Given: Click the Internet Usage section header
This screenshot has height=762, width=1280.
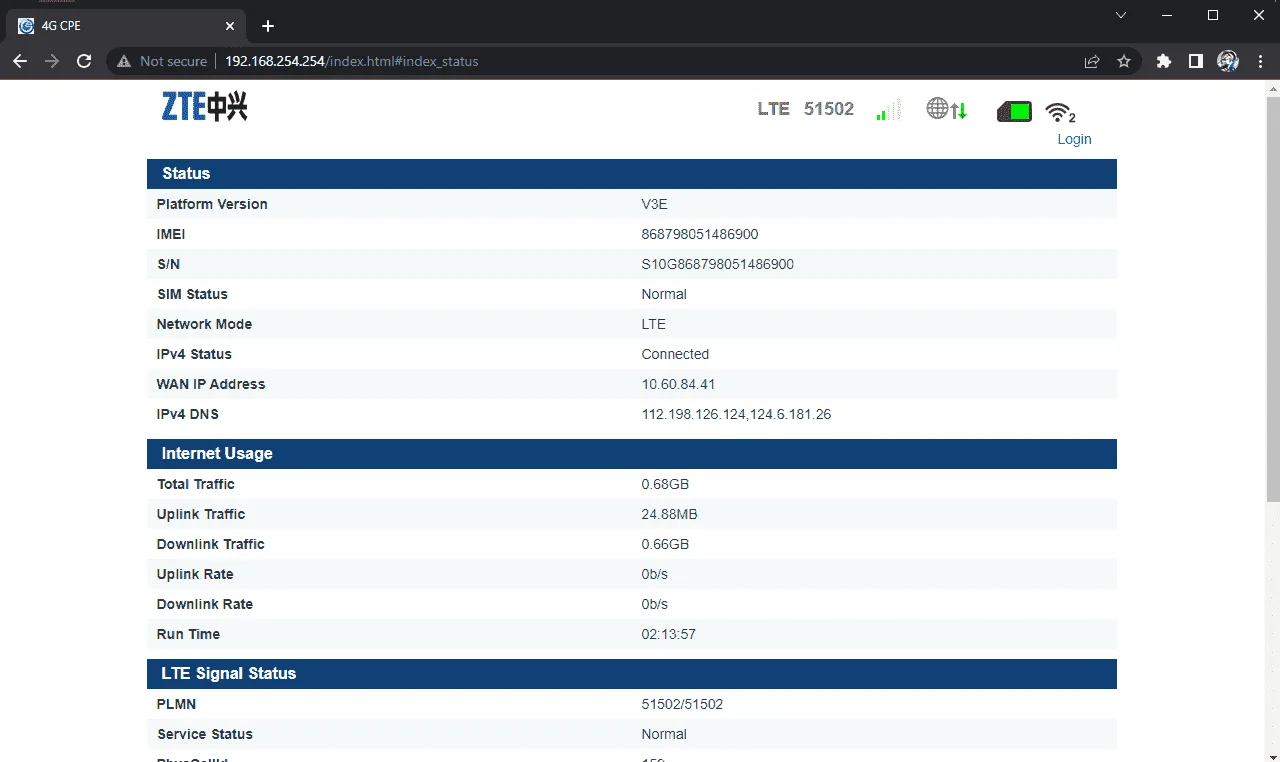Looking at the screenshot, I should pyautogui.click(x=632, y=454).
